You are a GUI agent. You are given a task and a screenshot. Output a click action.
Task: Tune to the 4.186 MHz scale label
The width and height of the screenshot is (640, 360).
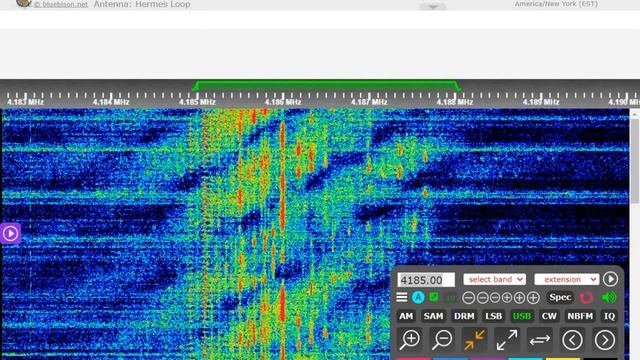283,102
